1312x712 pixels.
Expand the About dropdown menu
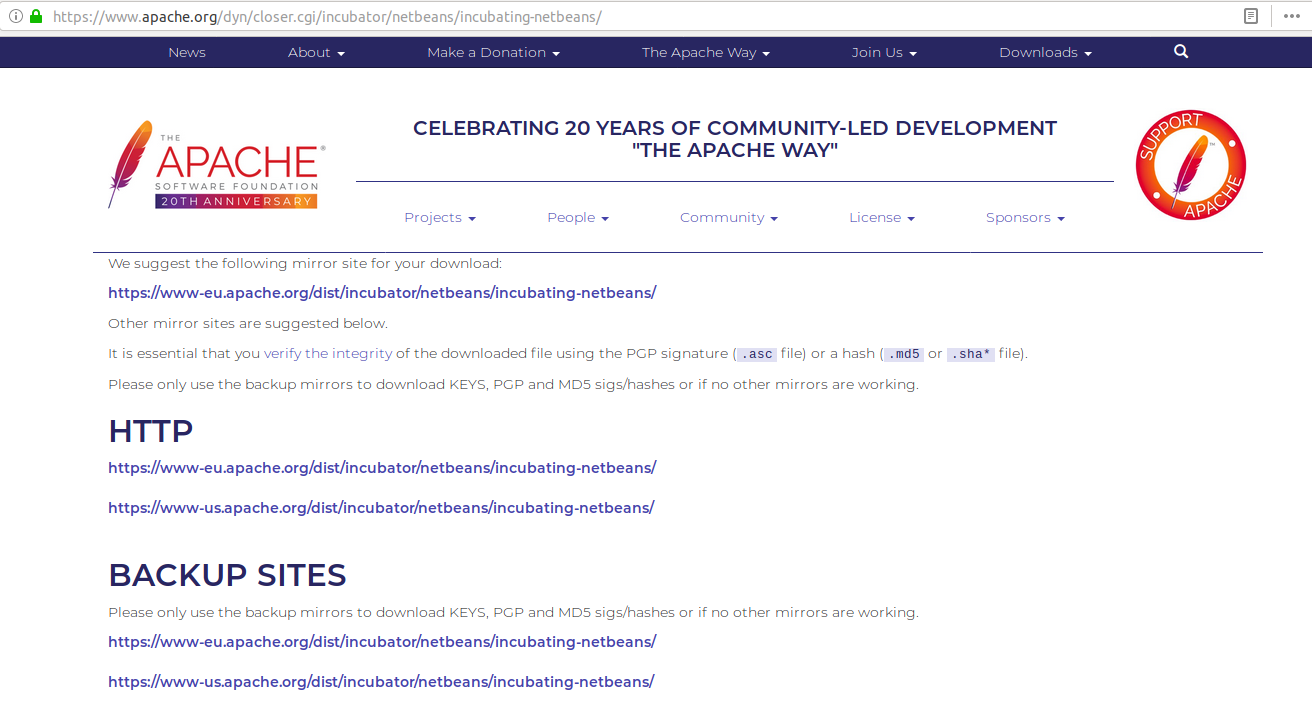[316, 53]
